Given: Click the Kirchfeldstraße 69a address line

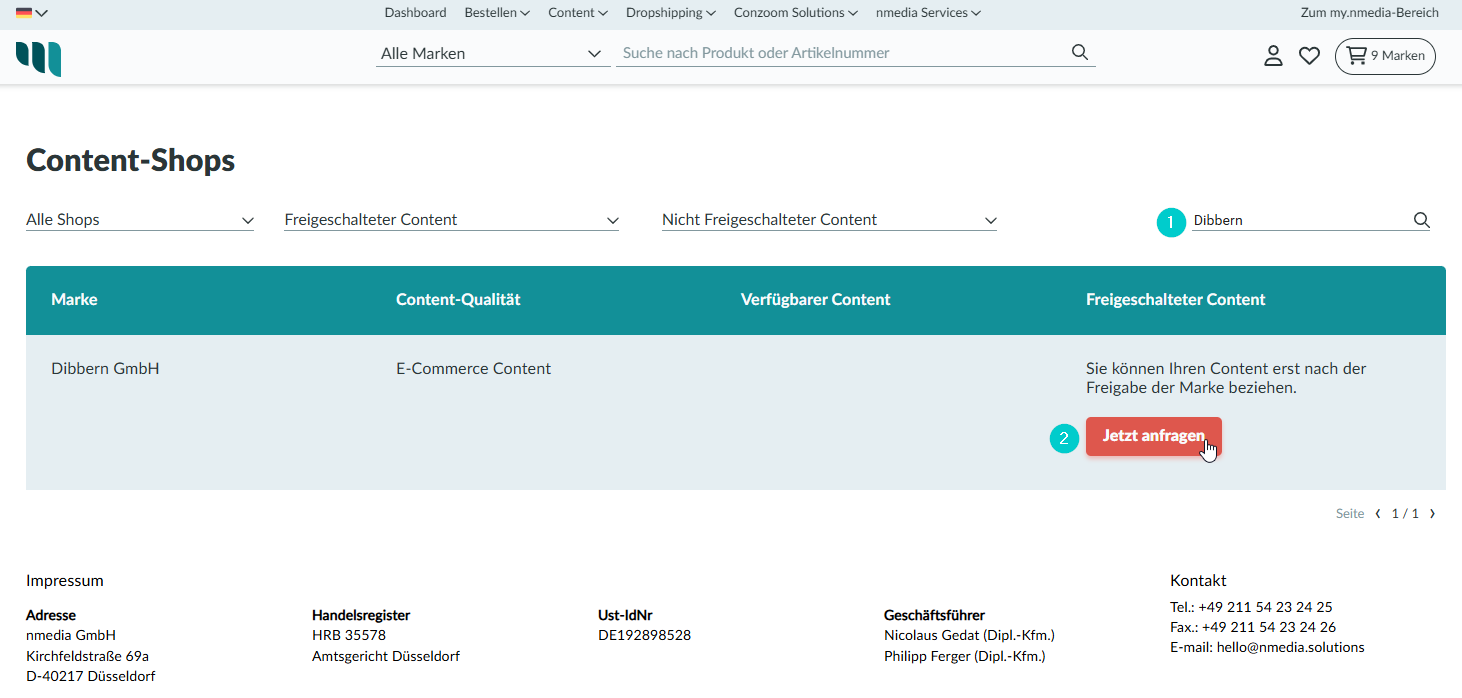Looking at the screenshot, I should pyautogui.click(x=87, y=656).
